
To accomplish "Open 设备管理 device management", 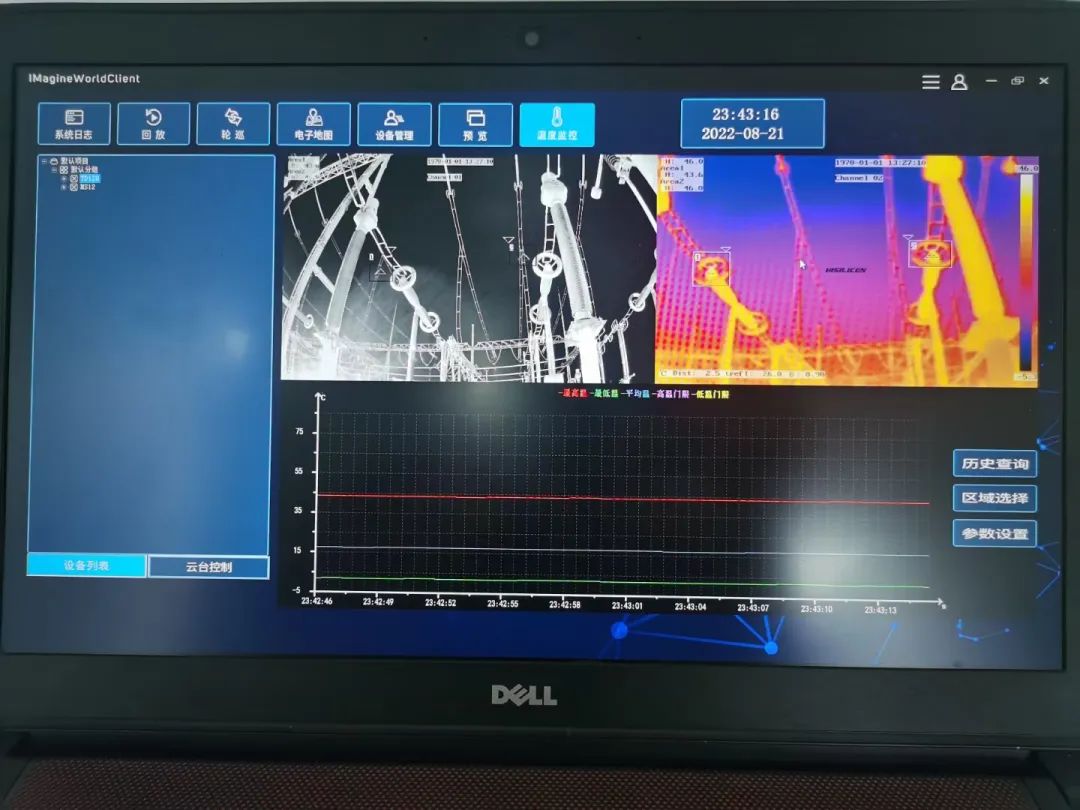I will [394, 125].
